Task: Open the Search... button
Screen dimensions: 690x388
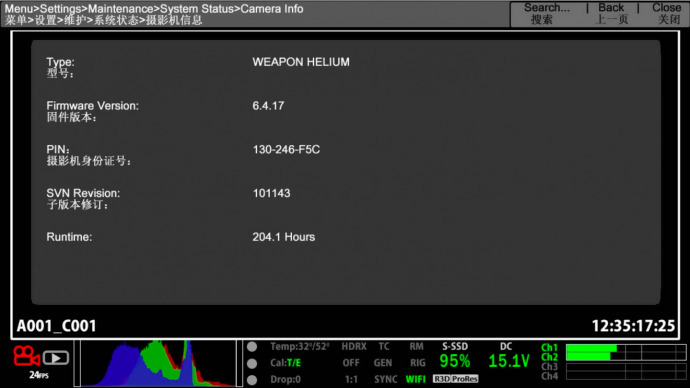Action: (547, 14)
